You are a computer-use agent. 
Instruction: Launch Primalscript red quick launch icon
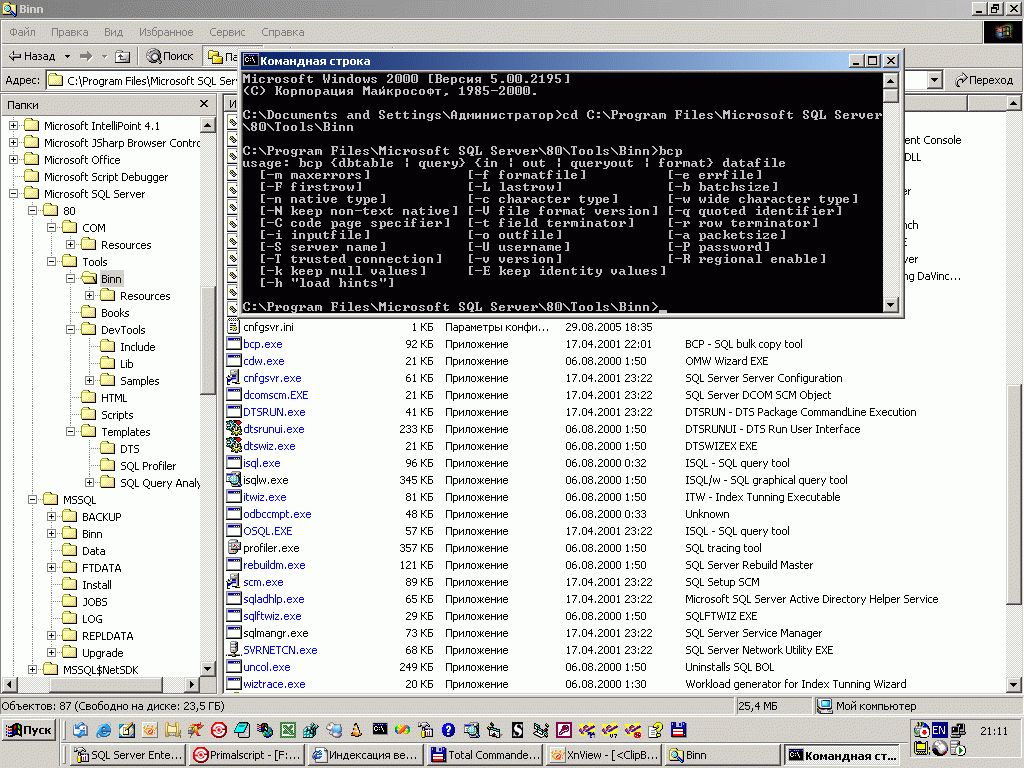pos(219,730)
